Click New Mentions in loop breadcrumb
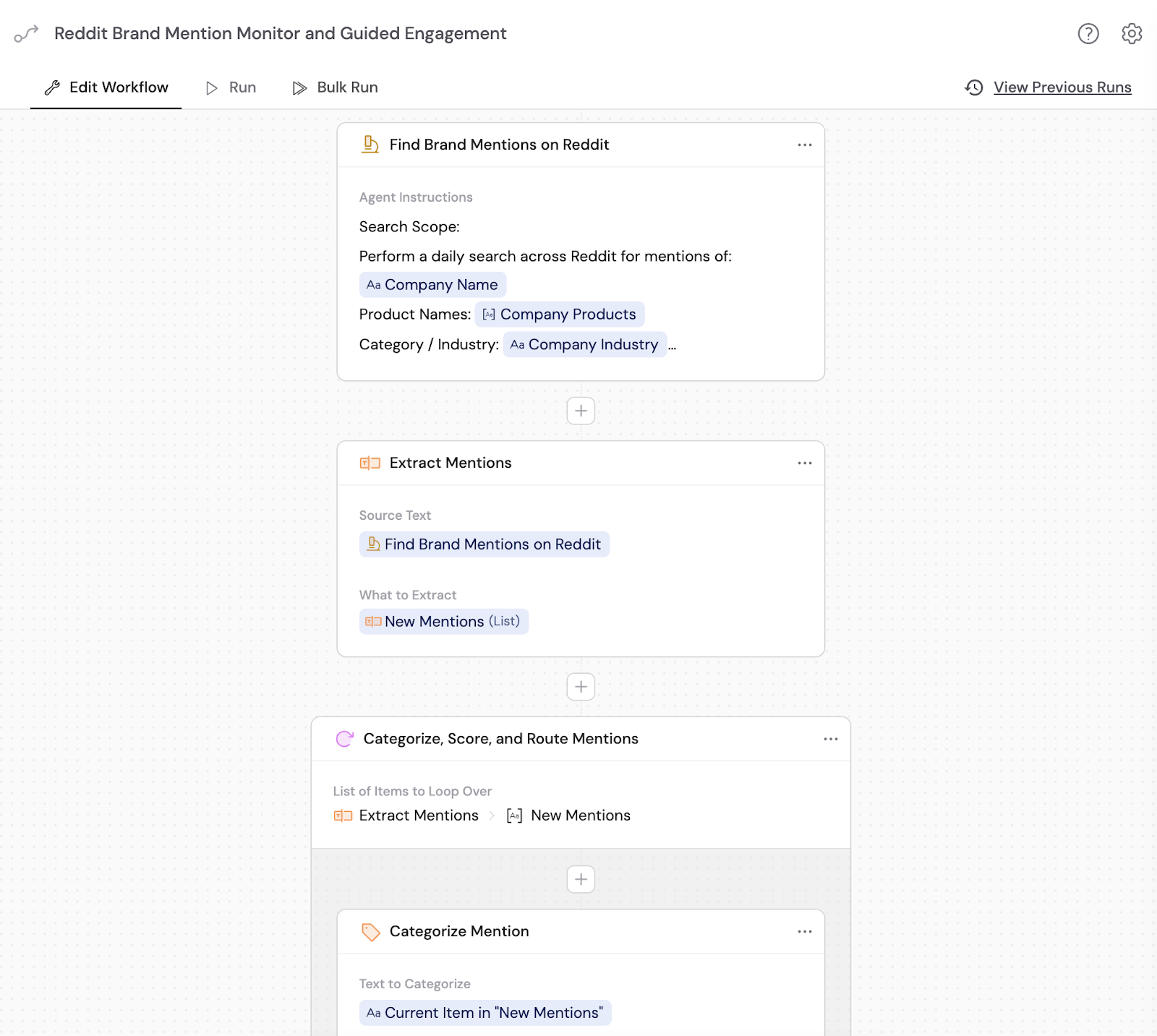This screenshot has width=1157, height=1036. click(x=568, y=815)
